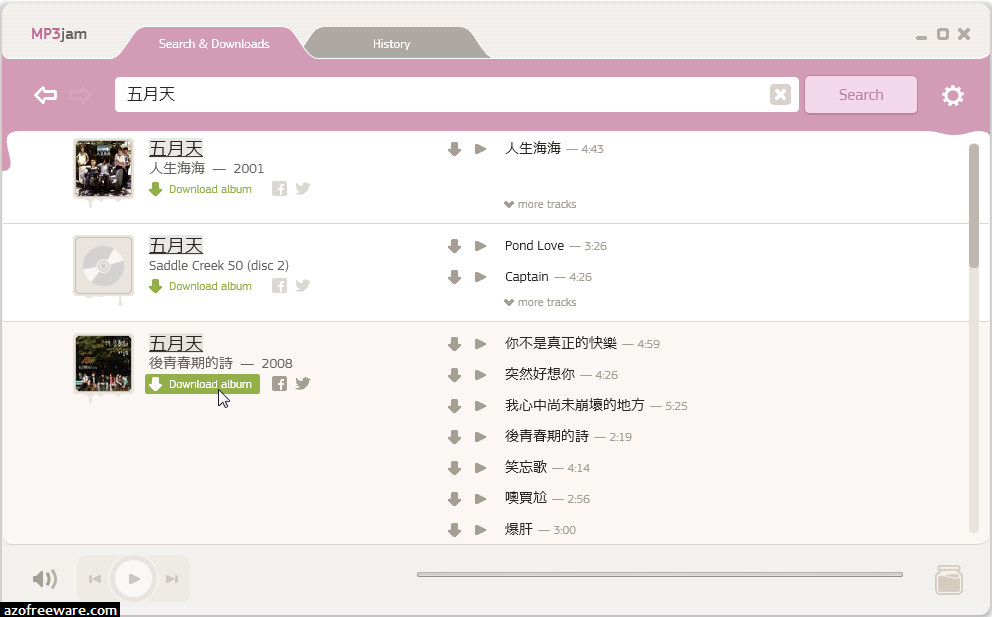The height and width of the screenshot is (617, 992).
Task: Share 後青春期的詩 album on Twitter
Action: (x=303, y=383)
